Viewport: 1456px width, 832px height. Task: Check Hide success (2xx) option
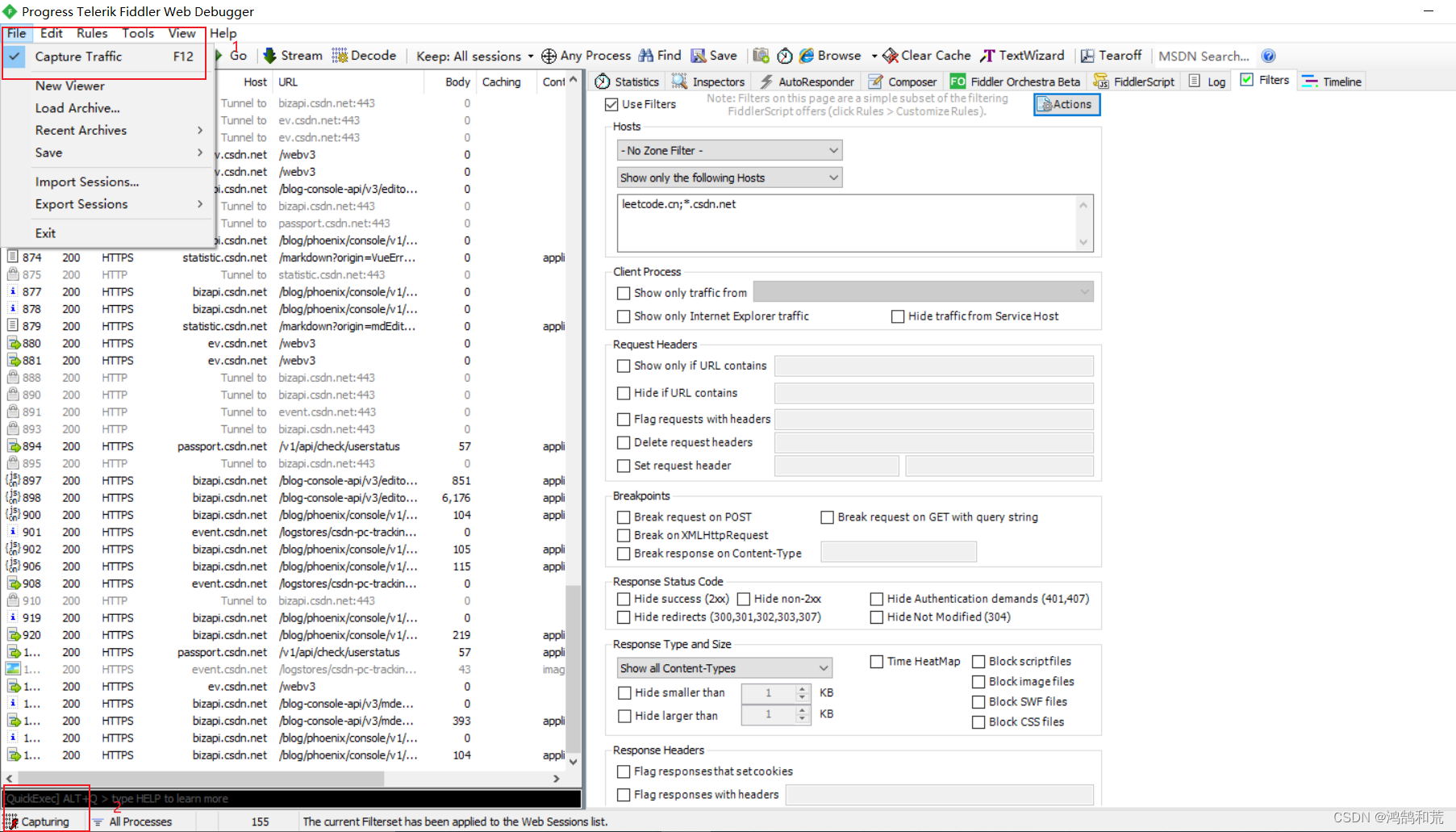point(624,599)
